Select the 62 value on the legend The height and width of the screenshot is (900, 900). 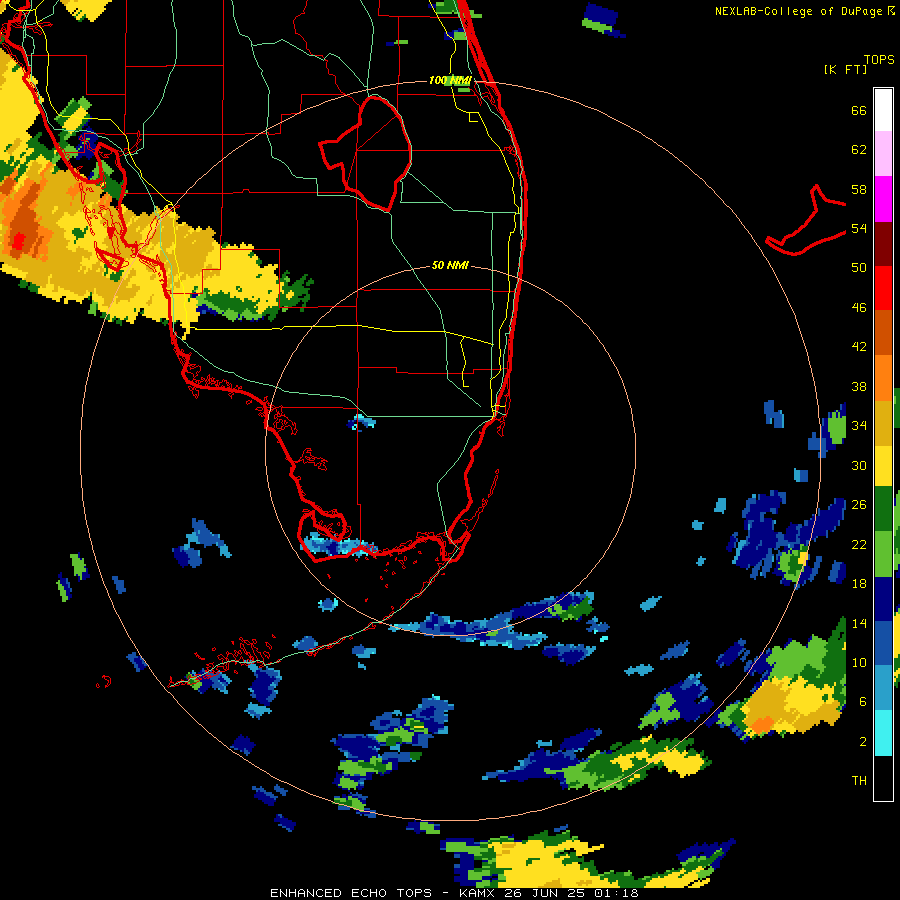point(859,150)
